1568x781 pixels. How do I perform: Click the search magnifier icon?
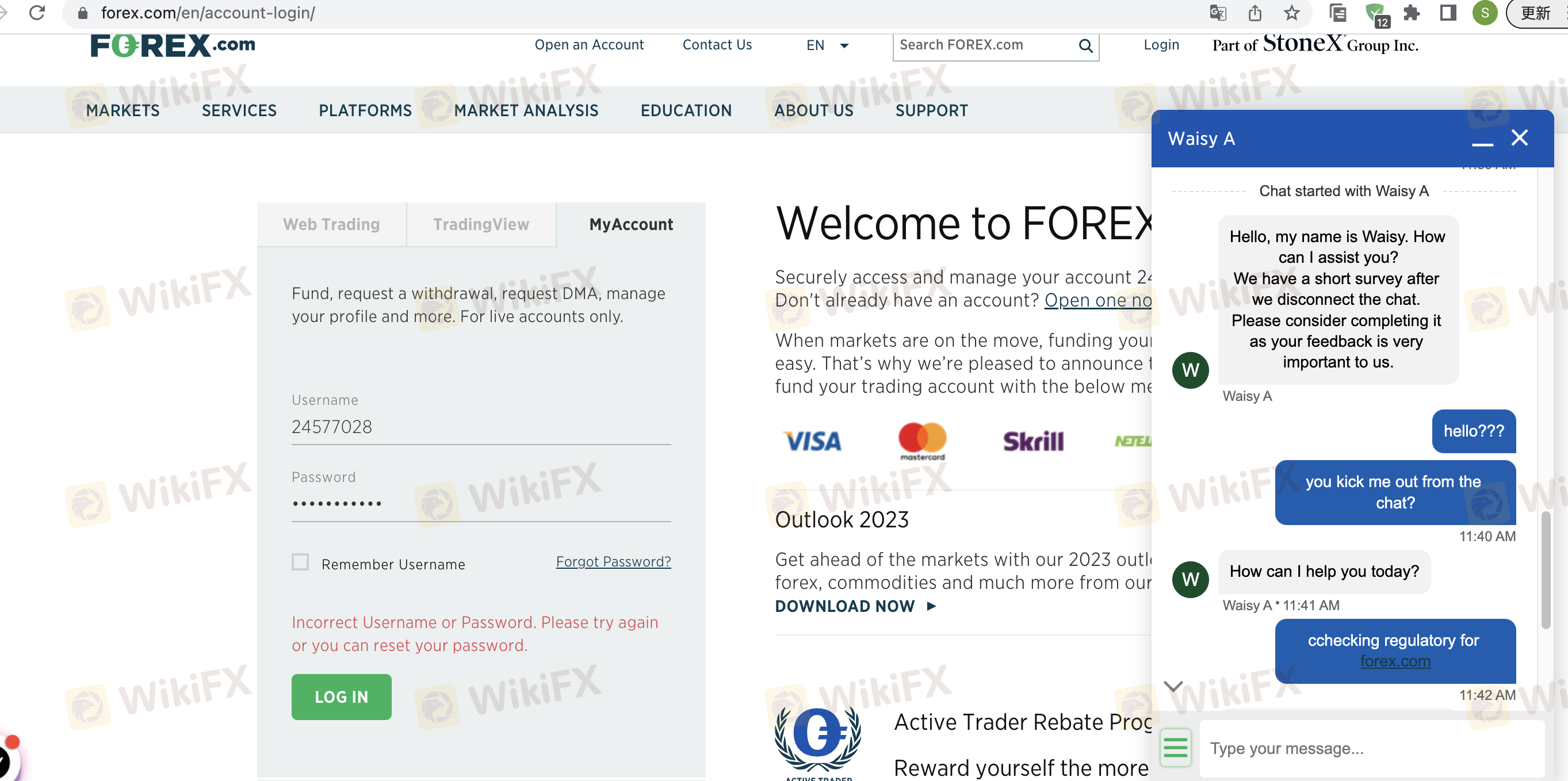1085,45
